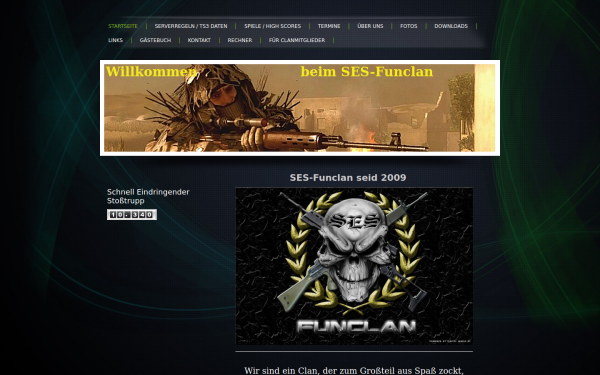The image size is (600, 375).
Task: Open the Fotos menu item
Action: pos(409,26)
